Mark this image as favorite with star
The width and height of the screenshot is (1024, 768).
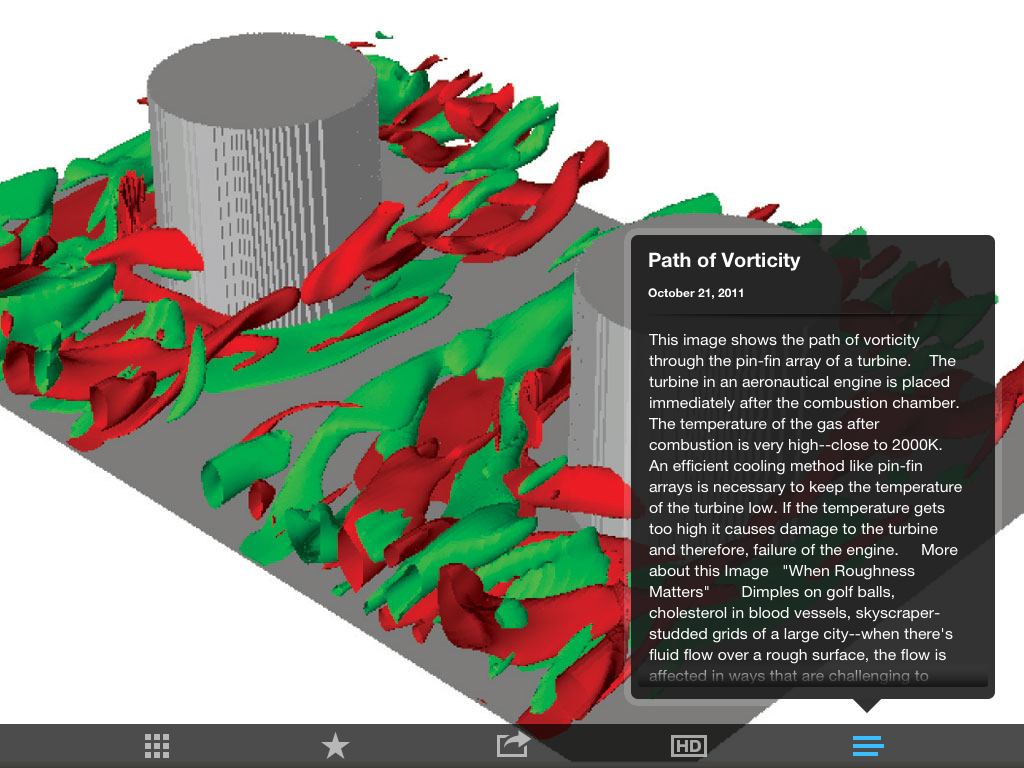(335, 746)
